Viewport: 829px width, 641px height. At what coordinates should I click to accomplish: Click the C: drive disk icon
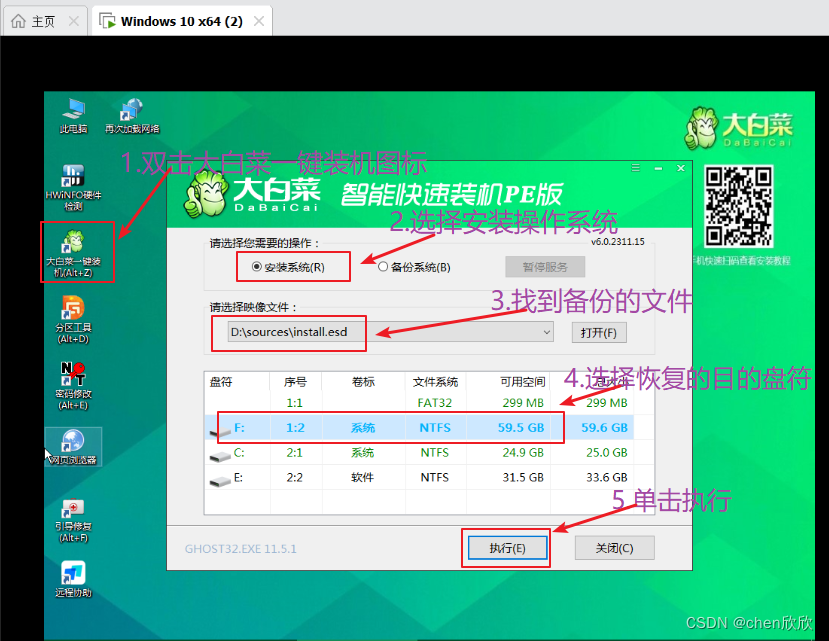(x=220, y=456)
